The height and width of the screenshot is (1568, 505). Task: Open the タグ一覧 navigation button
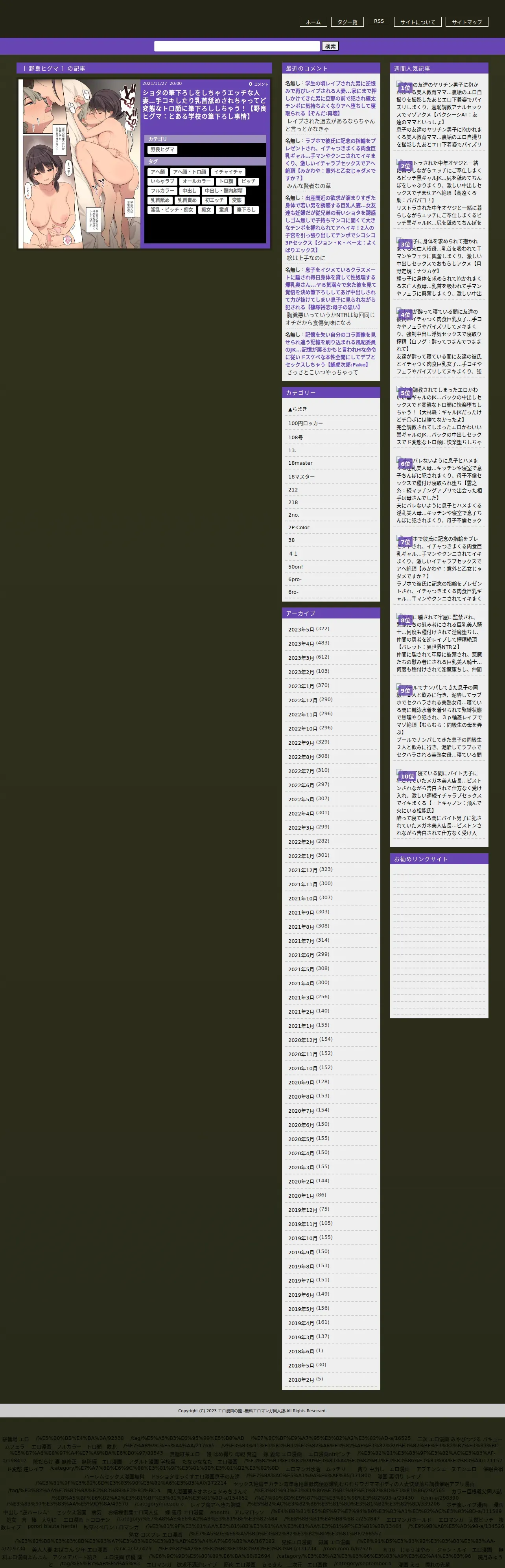347,22
